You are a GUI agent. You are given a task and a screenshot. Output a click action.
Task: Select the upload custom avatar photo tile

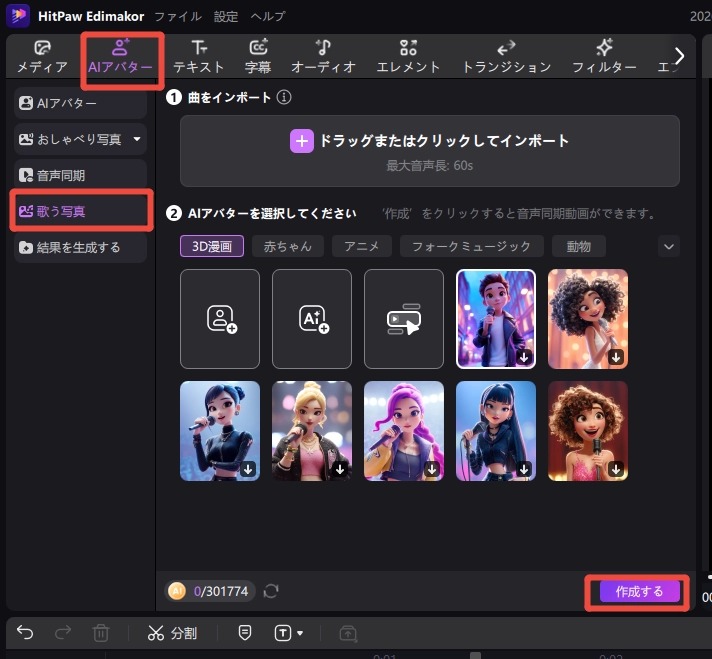click(220, 319)
